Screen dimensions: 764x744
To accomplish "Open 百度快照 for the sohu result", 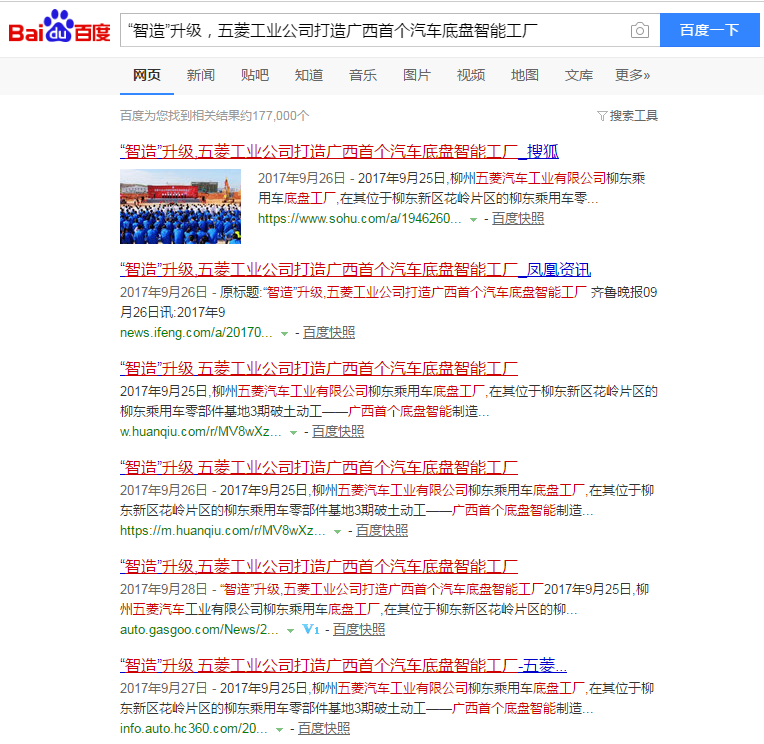I will coord(518,219).
